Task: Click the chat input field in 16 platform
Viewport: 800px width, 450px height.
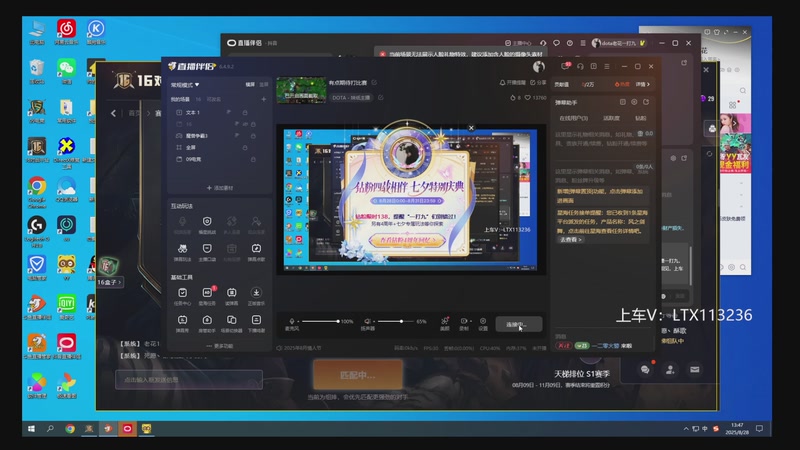Action: coord(189,380)
